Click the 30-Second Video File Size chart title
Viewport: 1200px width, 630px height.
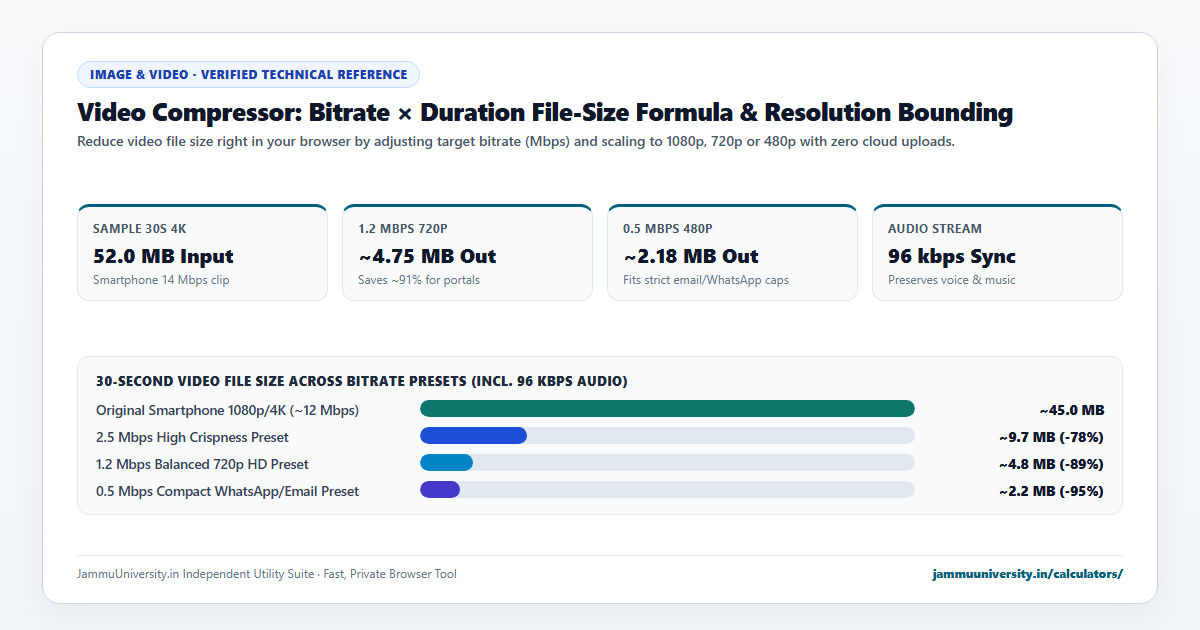(362, 381)
